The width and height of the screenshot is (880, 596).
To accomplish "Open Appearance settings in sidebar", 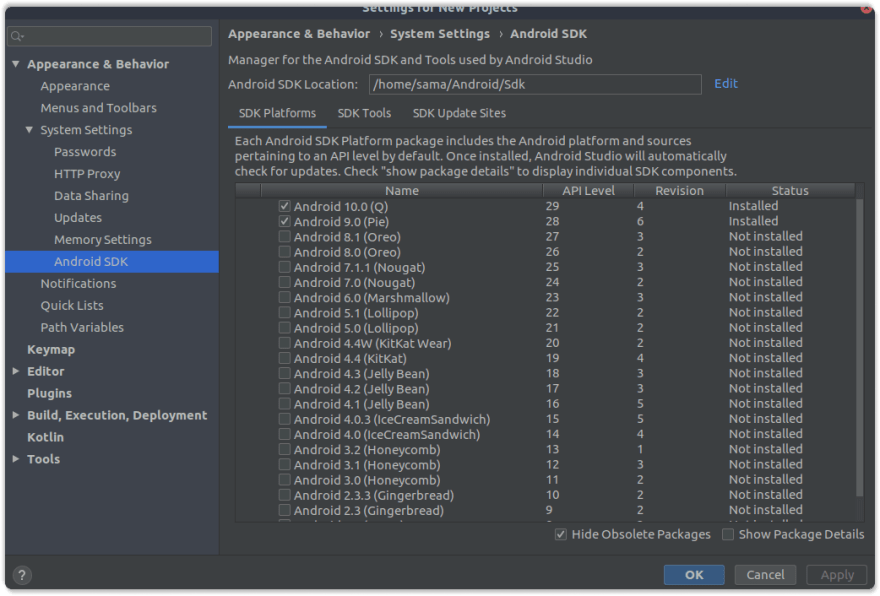I will click(75, 86).
